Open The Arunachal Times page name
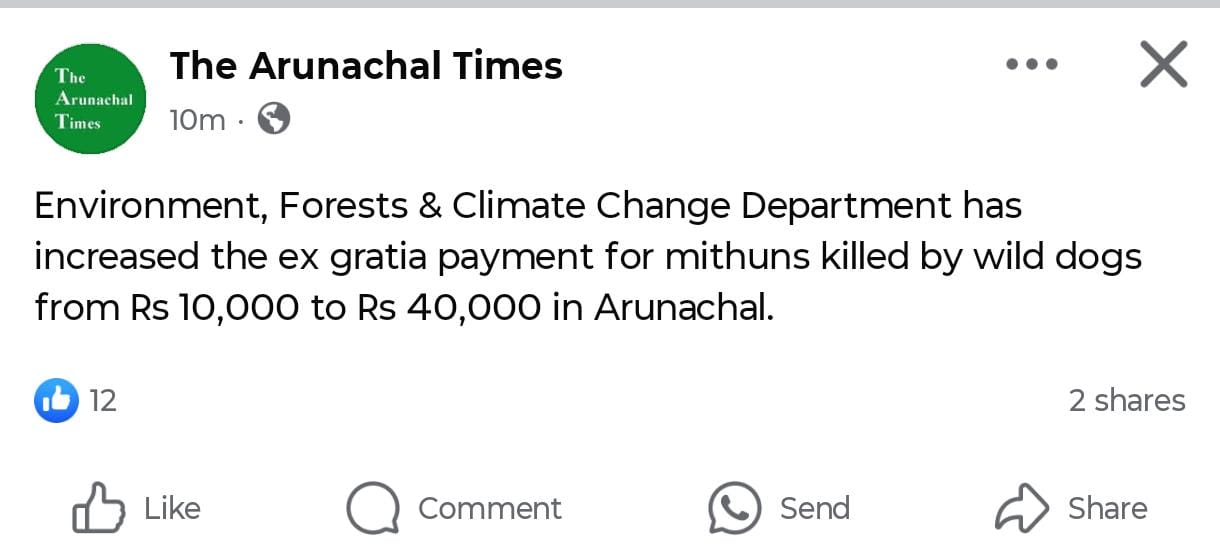 click(x=366, y=66)
